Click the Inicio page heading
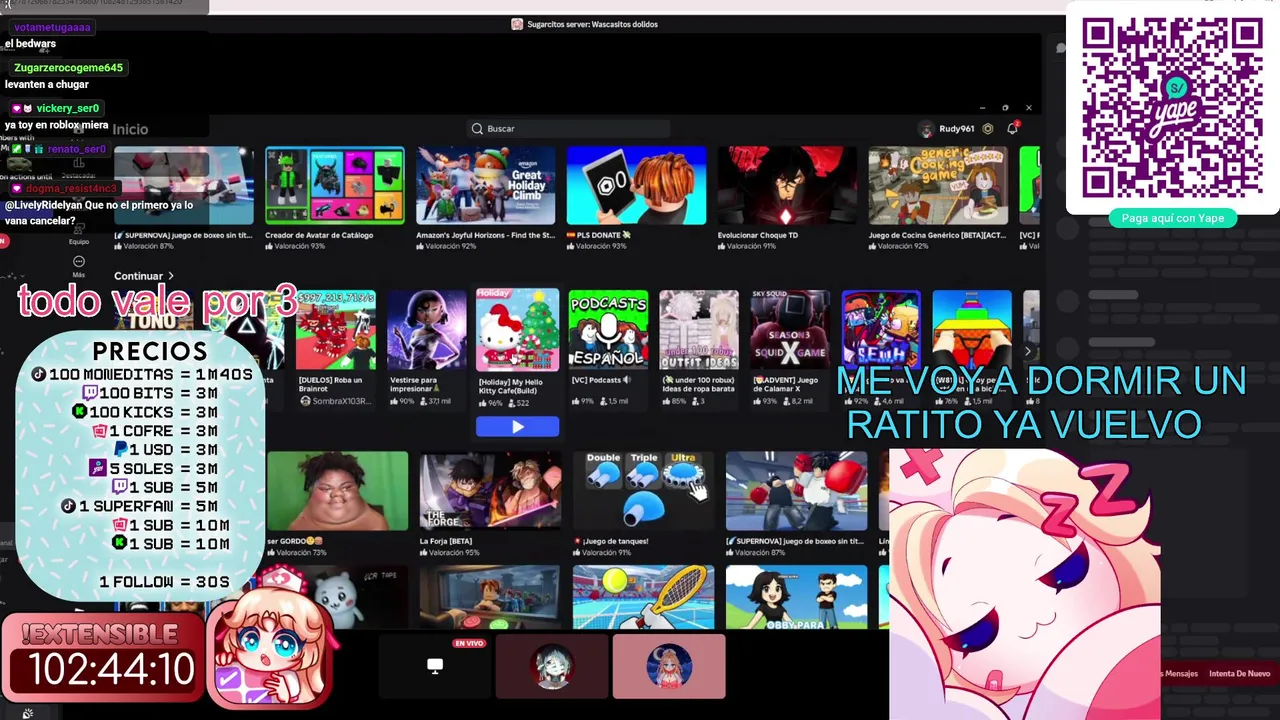This screenshot has height=720, width=1280. click(x=130, y=129)
